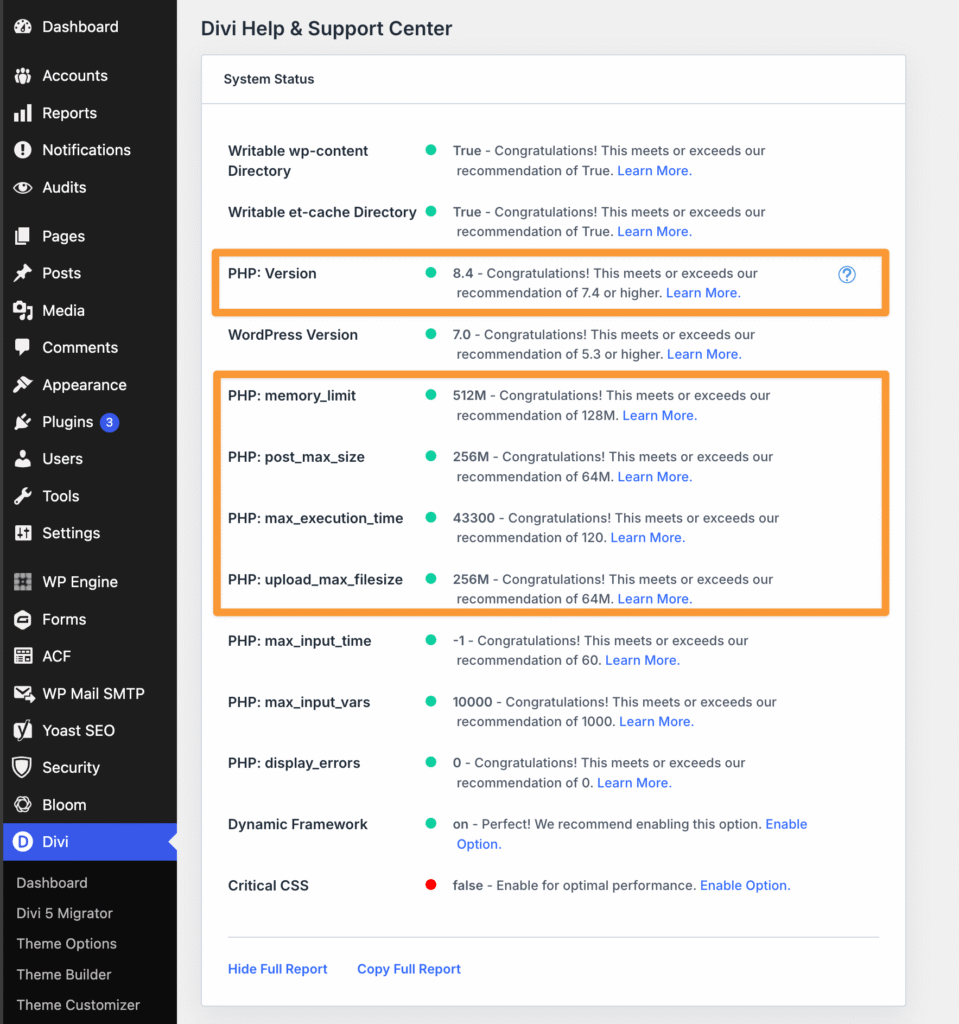The height and width of the screenshot is (1024, 959).
Task: Click the Tools wrench icon
Action: pos(23,496)
